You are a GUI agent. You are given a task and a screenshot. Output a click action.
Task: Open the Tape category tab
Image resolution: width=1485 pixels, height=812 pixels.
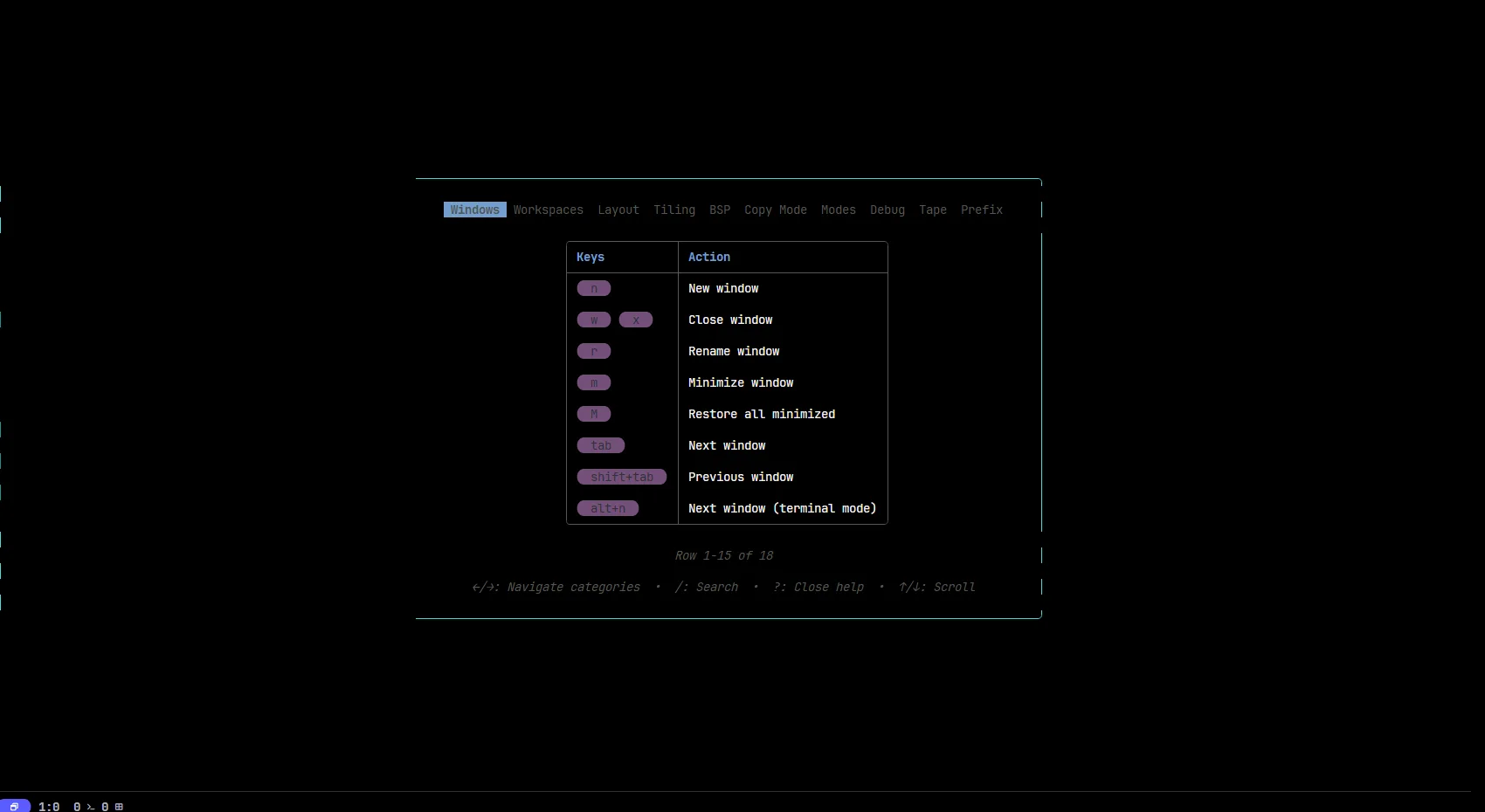[933, 210]
